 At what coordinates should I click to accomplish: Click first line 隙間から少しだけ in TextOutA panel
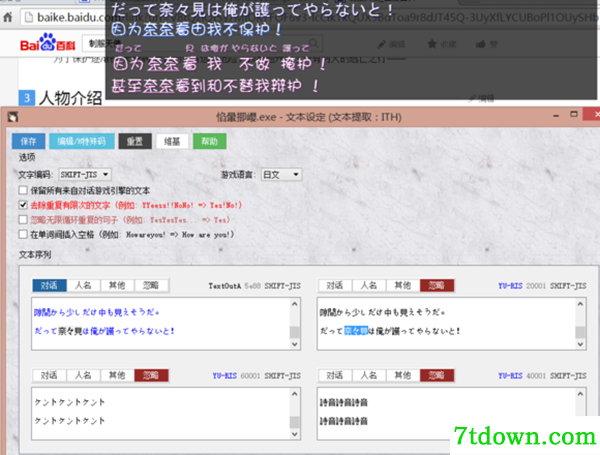coord(96,312)
